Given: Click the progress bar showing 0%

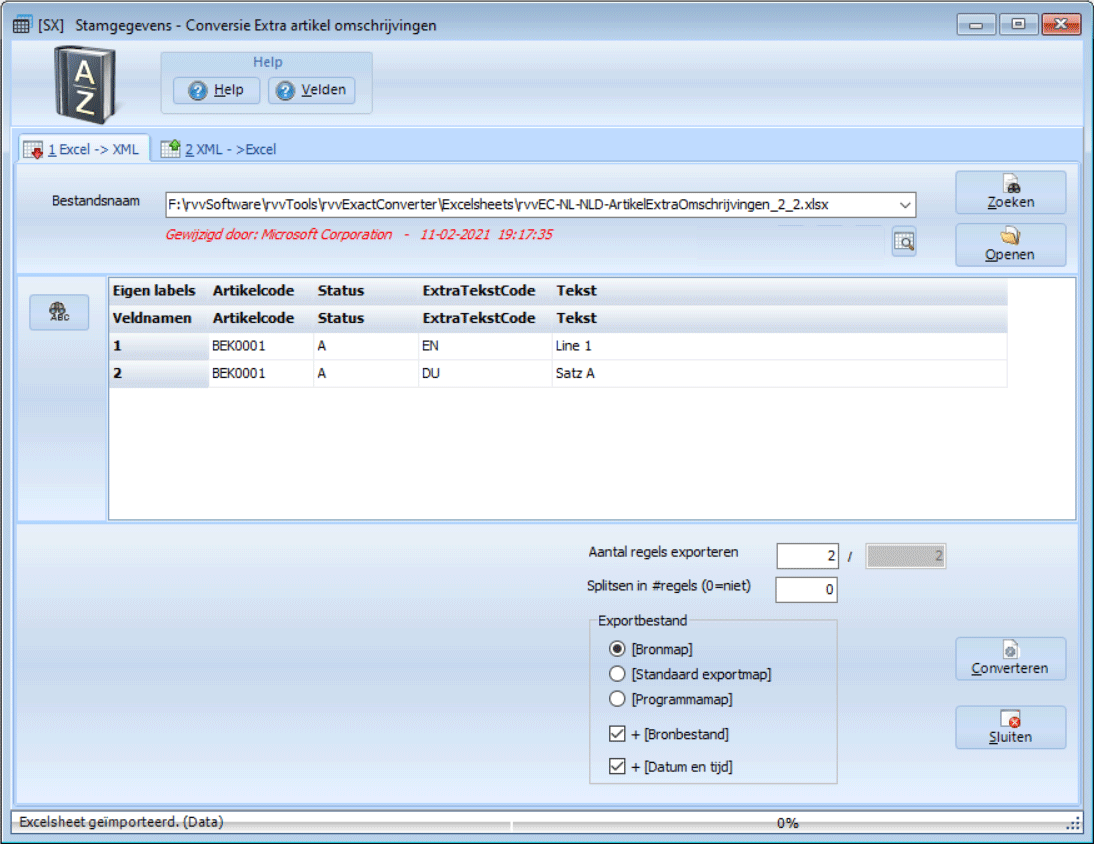Looking at the screenshot, I should (x=787, y=823).
